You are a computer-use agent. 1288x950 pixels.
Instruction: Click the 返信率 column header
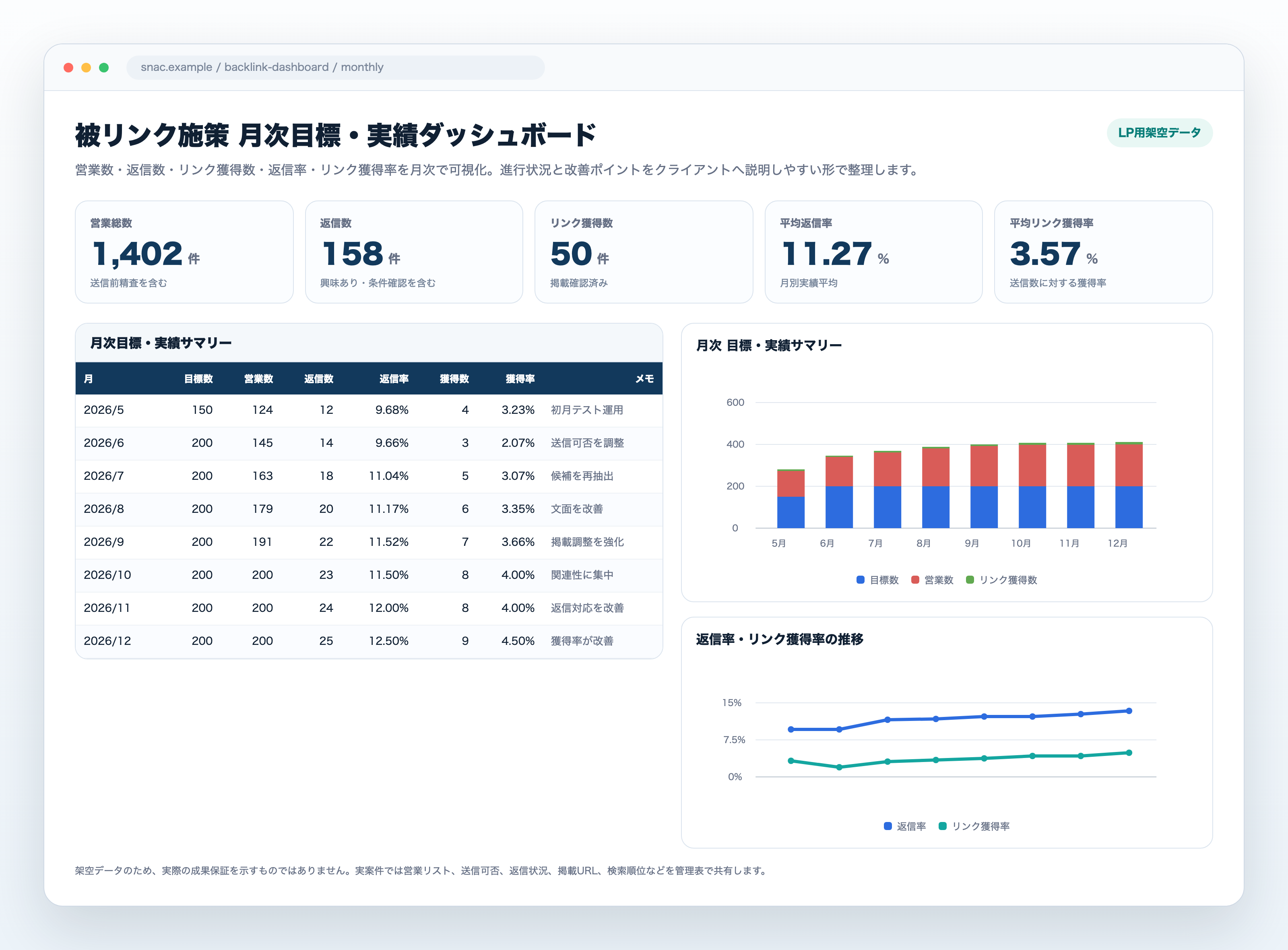click(394, 378)
